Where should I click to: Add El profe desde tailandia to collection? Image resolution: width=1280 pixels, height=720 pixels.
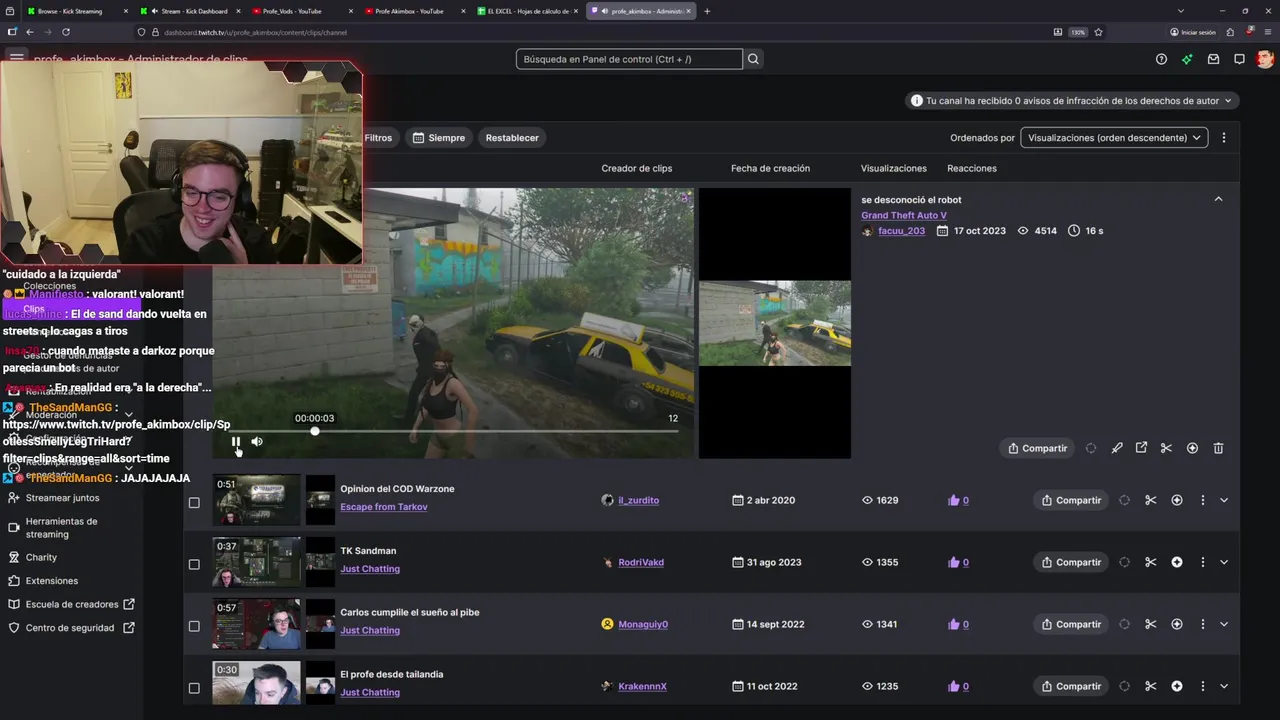coord(1176,686)
